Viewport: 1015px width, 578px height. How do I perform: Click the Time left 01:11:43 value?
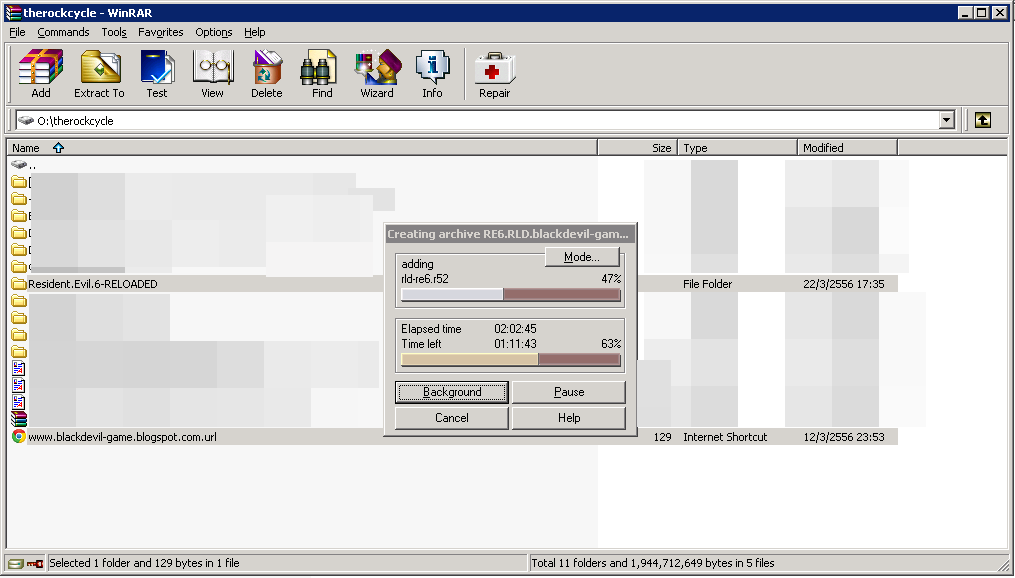tap(515, 344)
